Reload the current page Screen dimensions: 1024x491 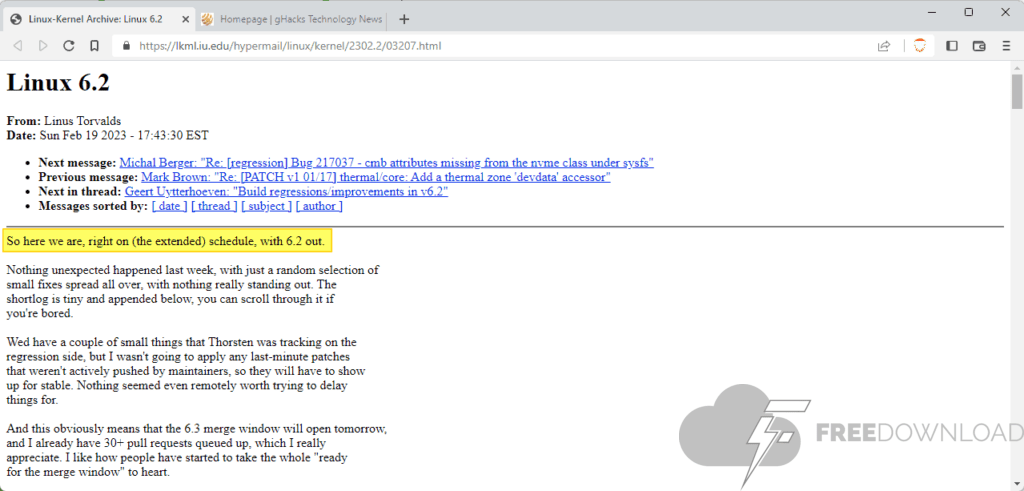point(69,46)
